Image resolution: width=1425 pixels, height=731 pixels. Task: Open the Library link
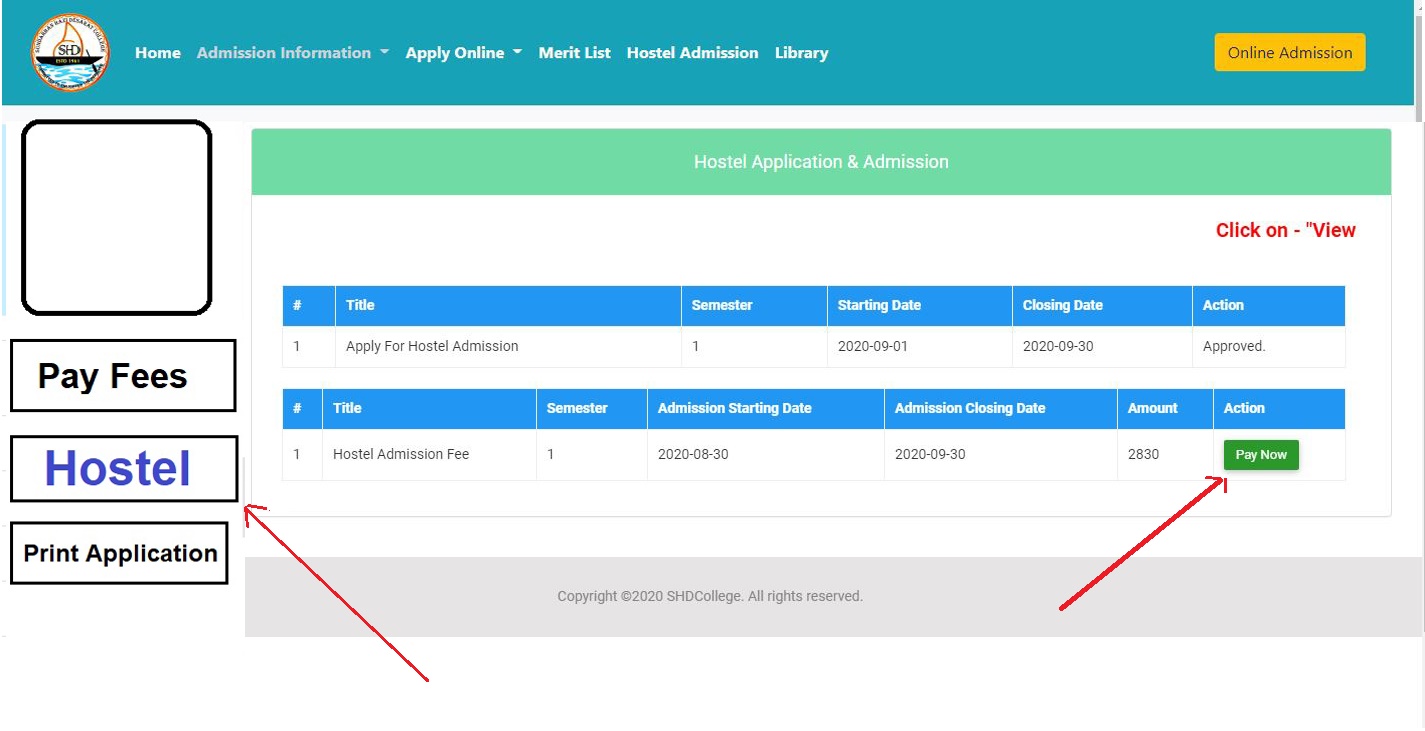point(801,53)
